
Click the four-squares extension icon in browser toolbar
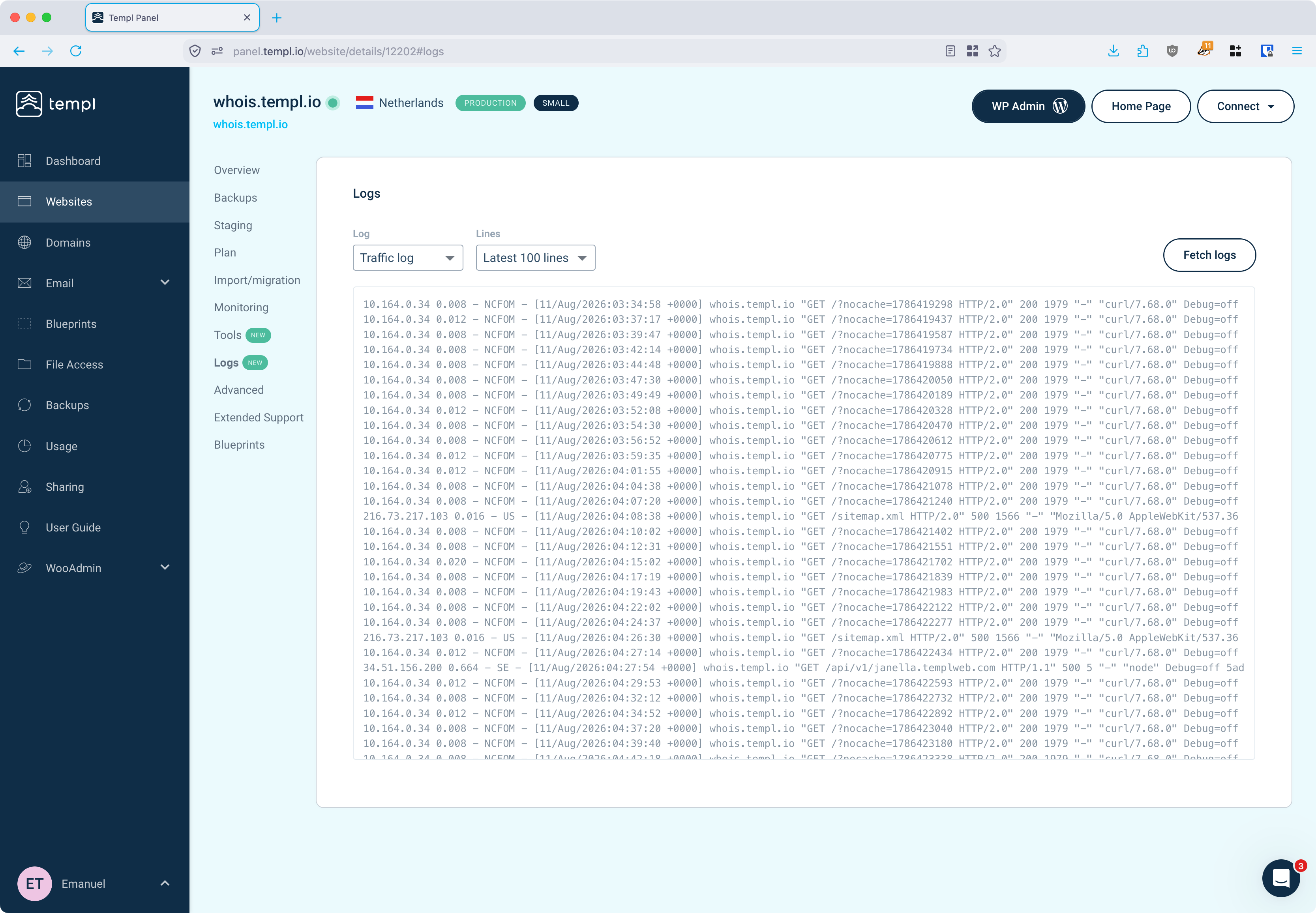coord(1235,51)
